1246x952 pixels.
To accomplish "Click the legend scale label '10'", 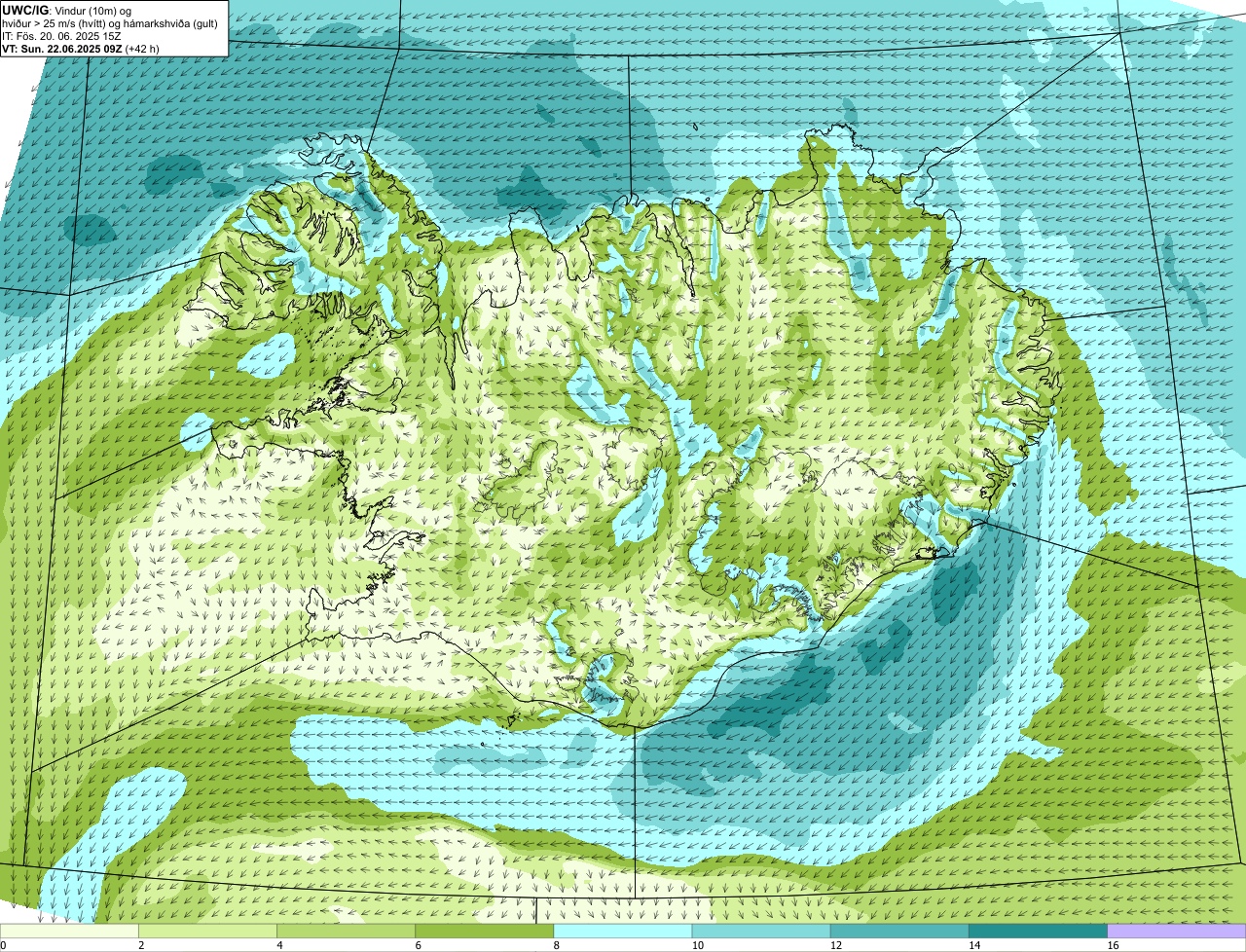I will (x=697, y=945).
